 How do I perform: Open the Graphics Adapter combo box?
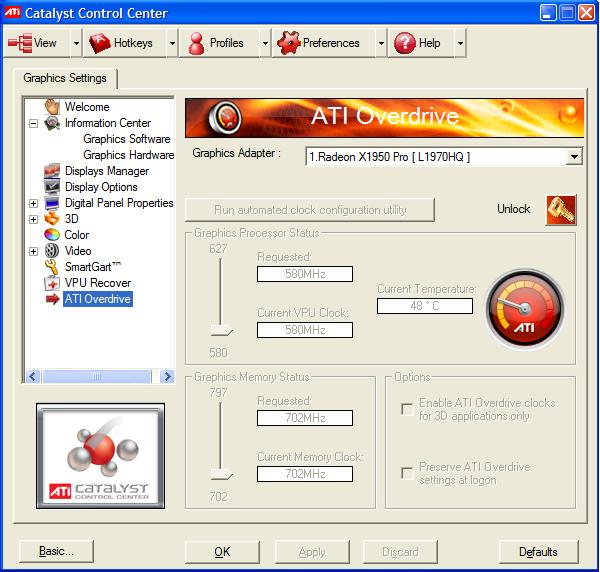(x=444, y=156)
